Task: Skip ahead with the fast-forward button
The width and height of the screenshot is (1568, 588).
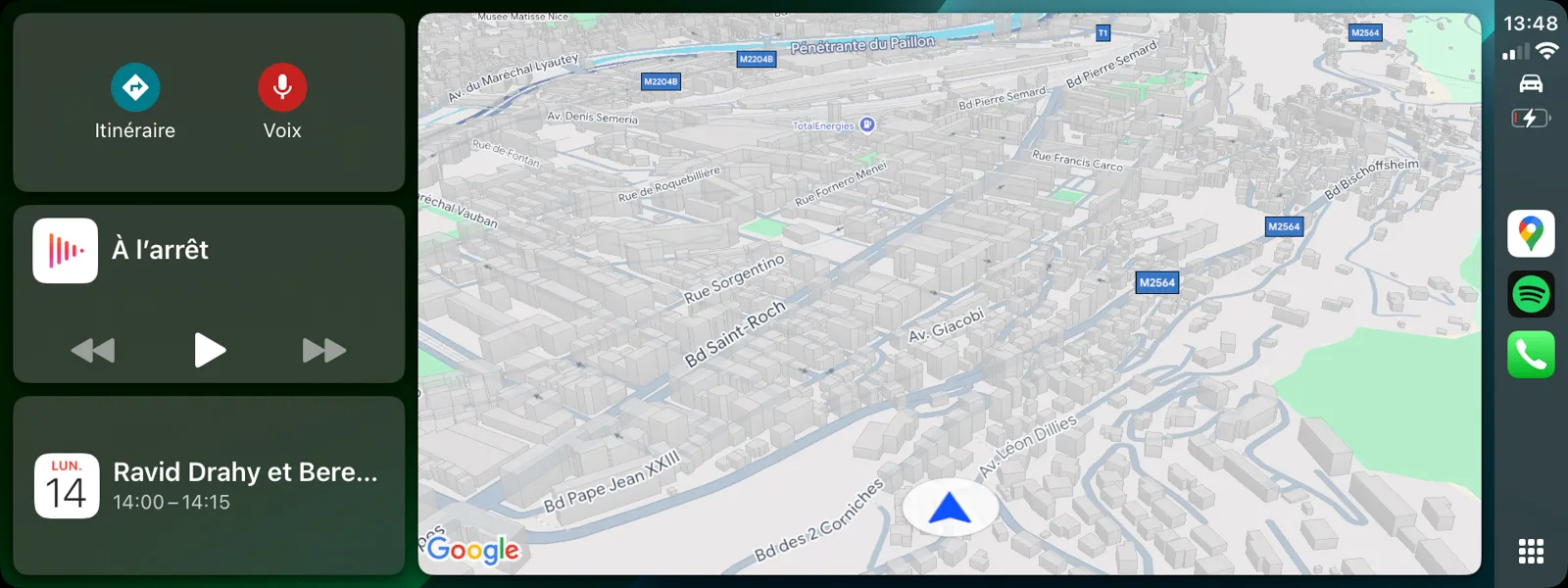Action: [x=323, y=350]
